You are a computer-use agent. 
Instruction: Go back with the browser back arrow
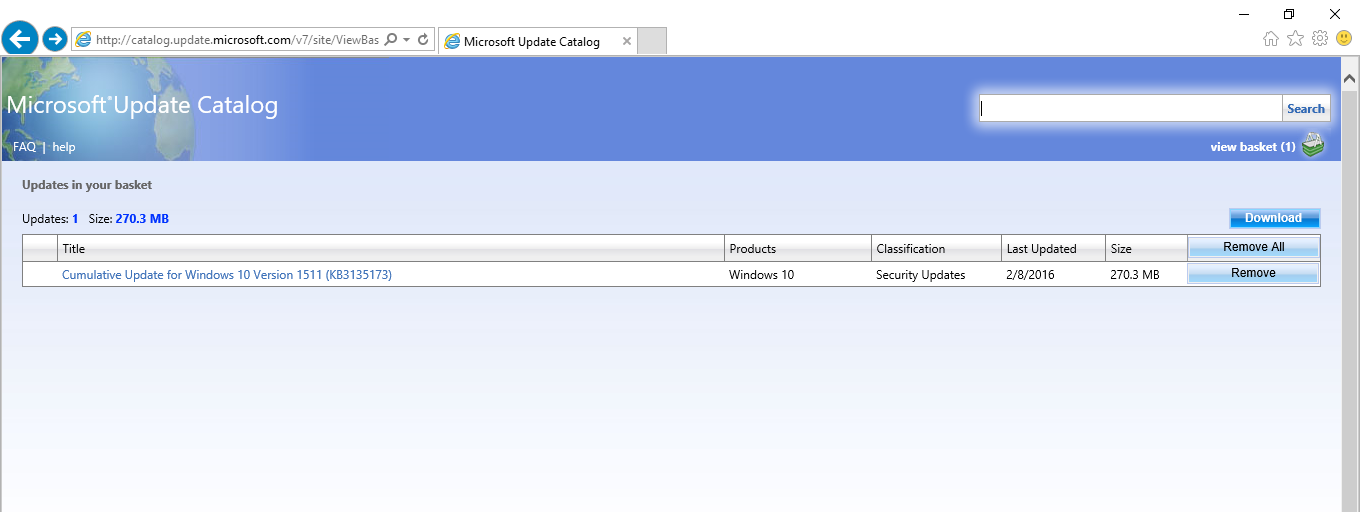tap(19, 39)
